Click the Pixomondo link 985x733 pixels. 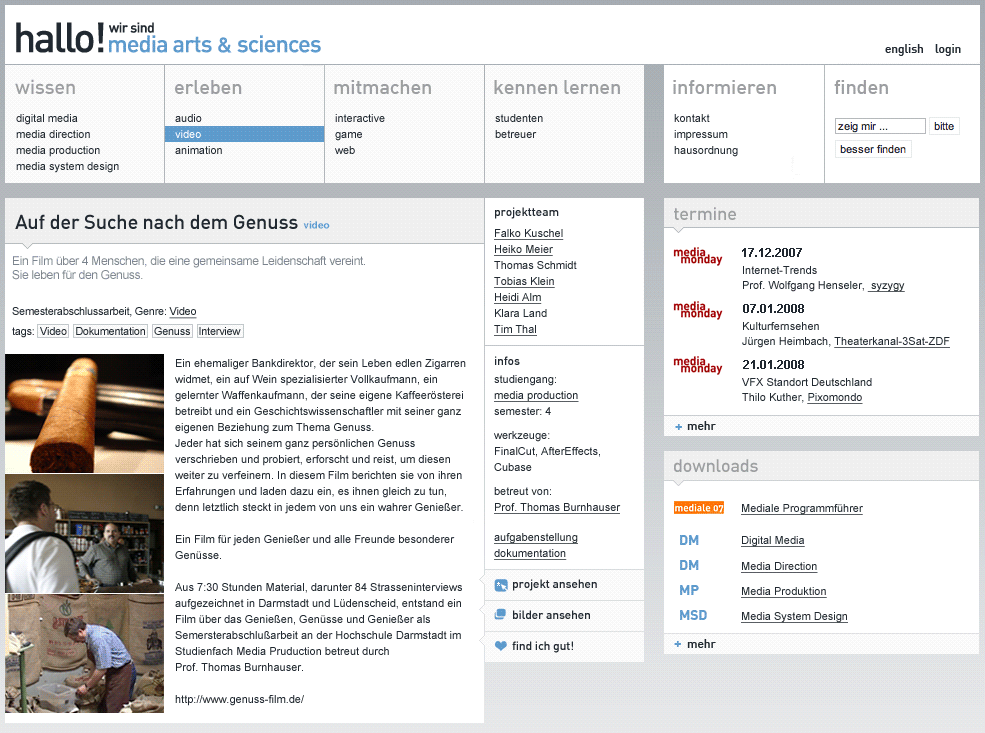pos(835,398)
